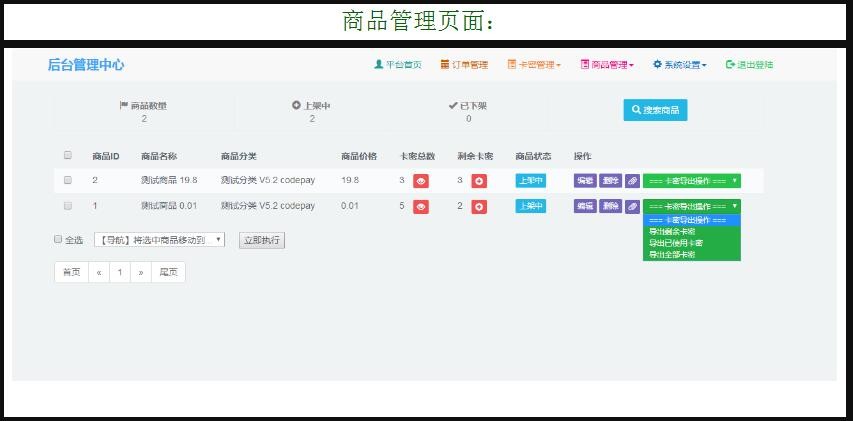Select highlighted === 卡密导出操作 === list option
853x421 pixels.
pyautogui.click(x=691, y=220)
